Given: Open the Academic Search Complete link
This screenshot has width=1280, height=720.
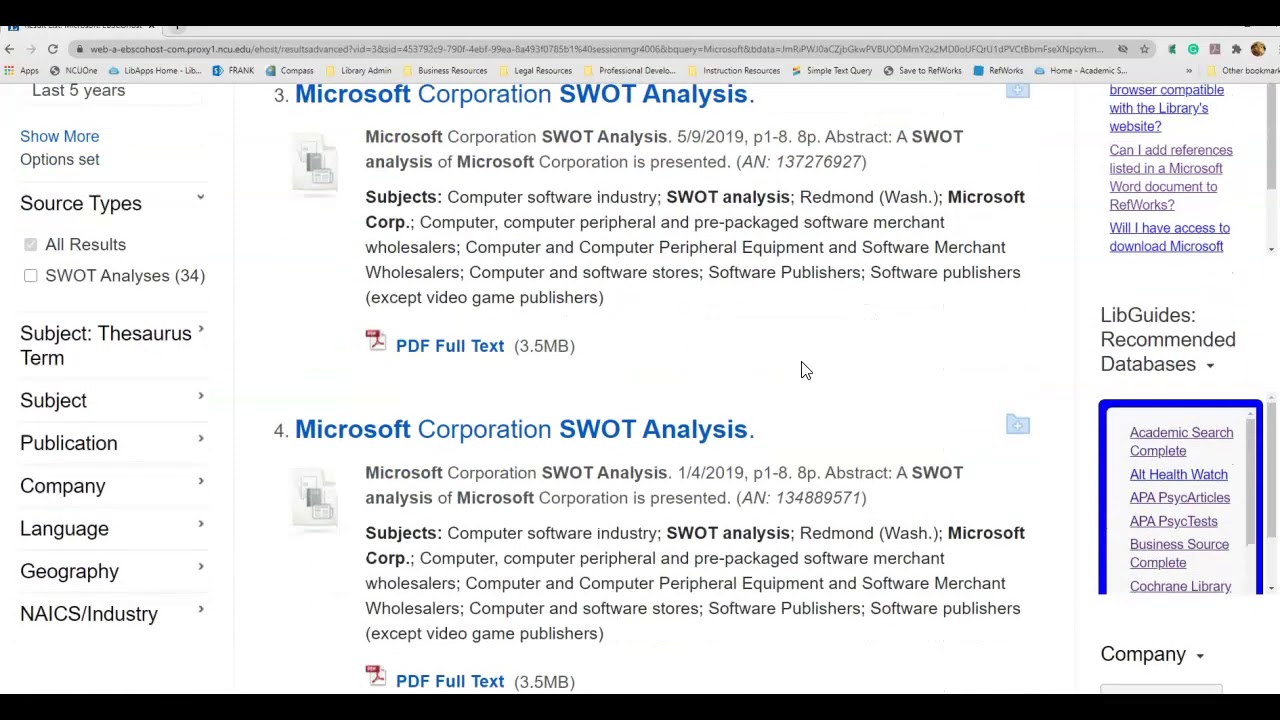Looking at the screenshot, I should [x=1181, y=442].
